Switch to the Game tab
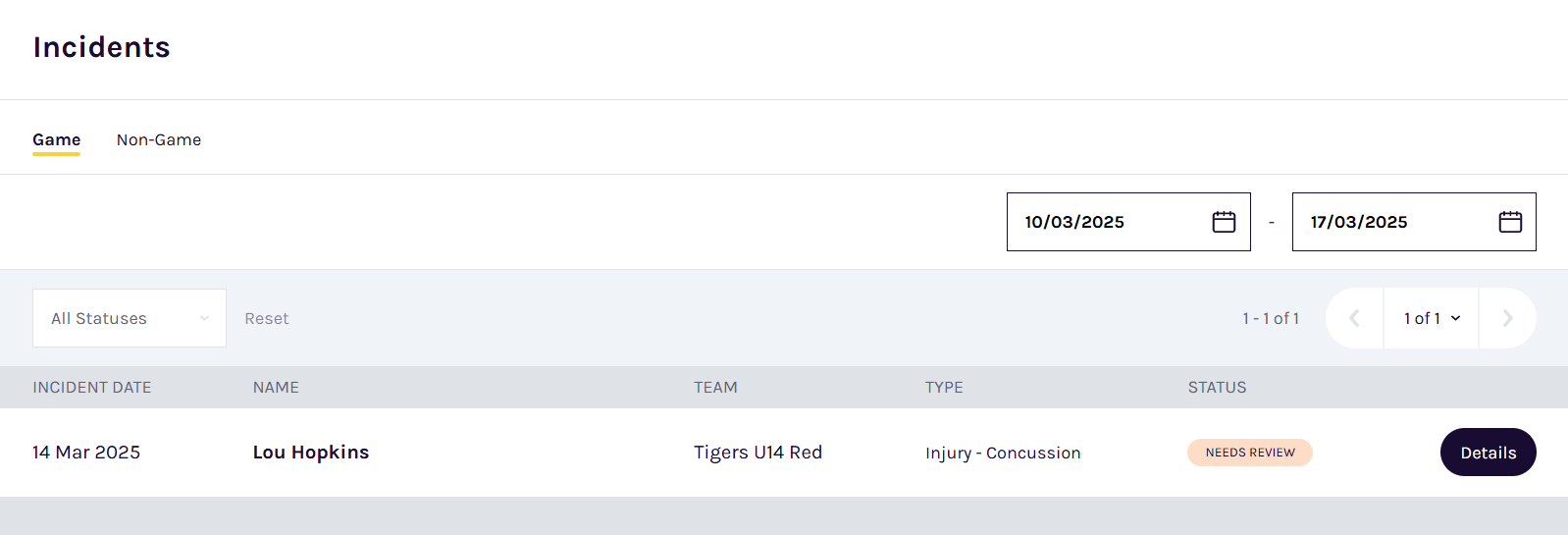 [56, 139]
